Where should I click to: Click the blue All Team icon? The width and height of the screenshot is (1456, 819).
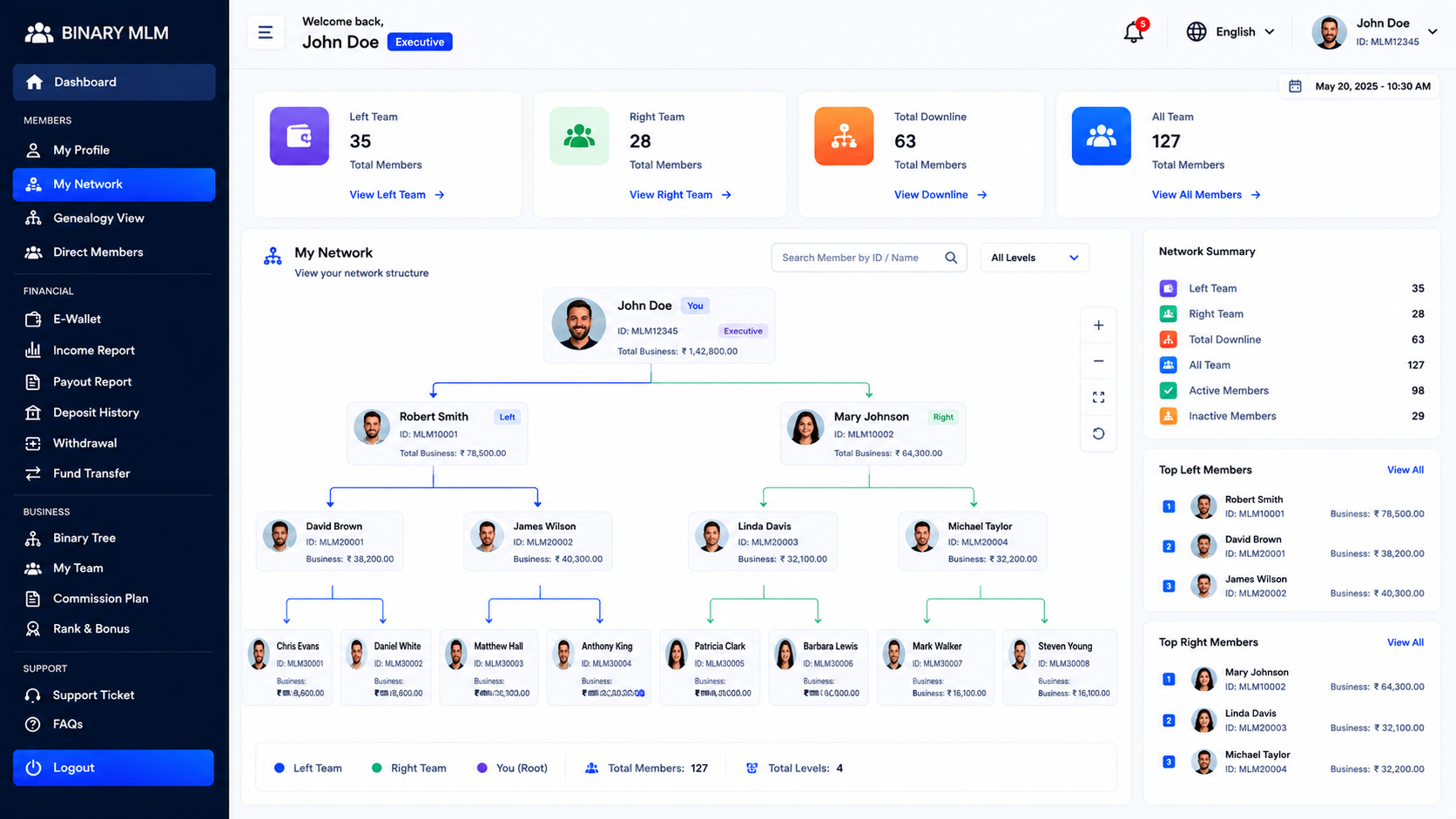click(x=1102, y=136)
